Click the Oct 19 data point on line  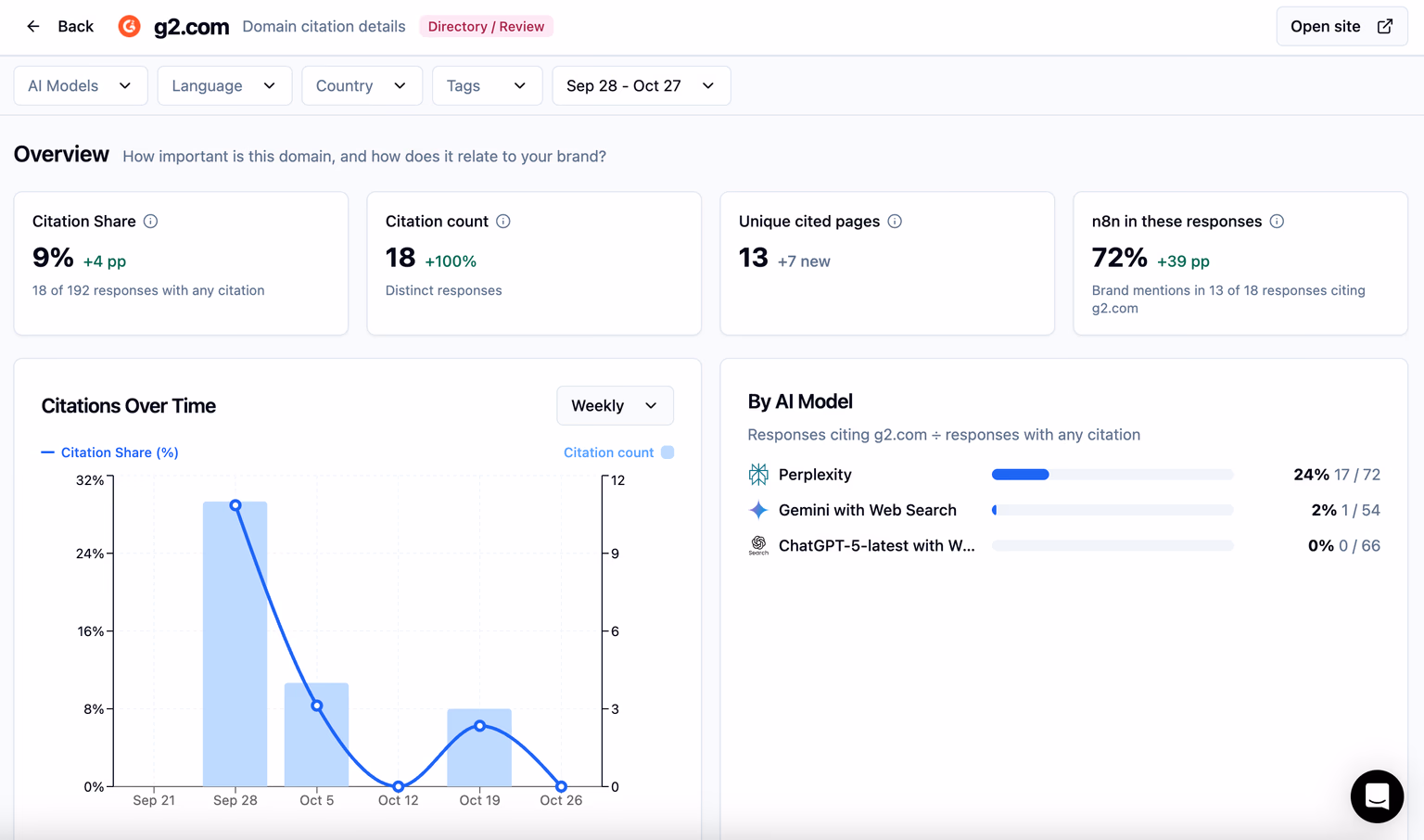479,726
